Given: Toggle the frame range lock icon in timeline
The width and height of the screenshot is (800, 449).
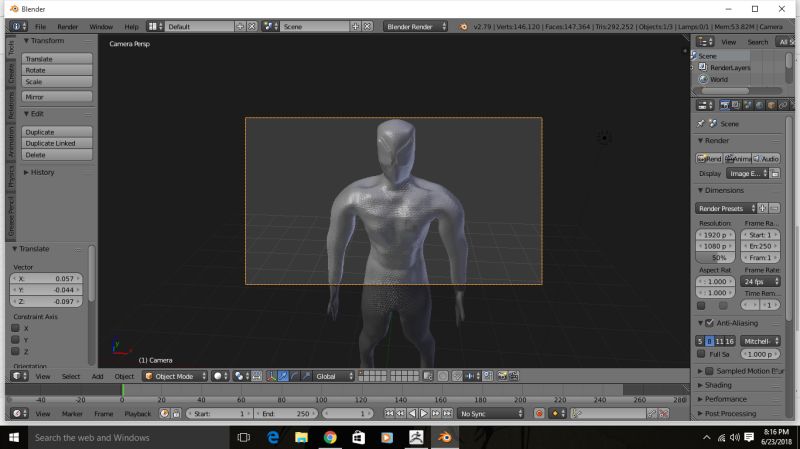Looking at the screenshot, I should tap(176, 413).
